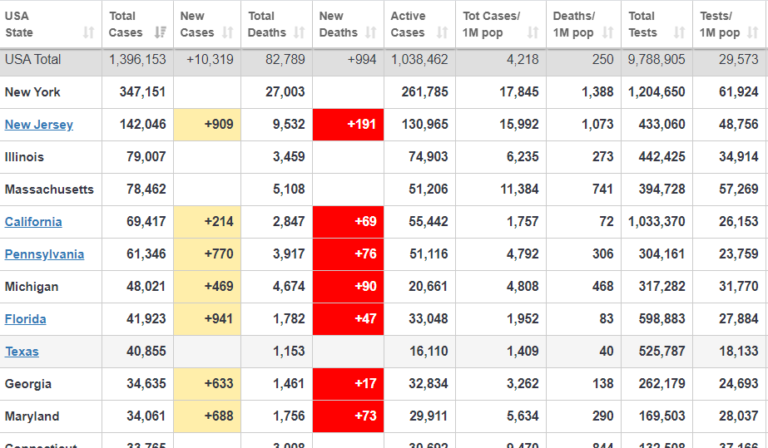This screenshot has height=448, width=768.
Task: Follow the Pennsylvania link
Action: 44,254
